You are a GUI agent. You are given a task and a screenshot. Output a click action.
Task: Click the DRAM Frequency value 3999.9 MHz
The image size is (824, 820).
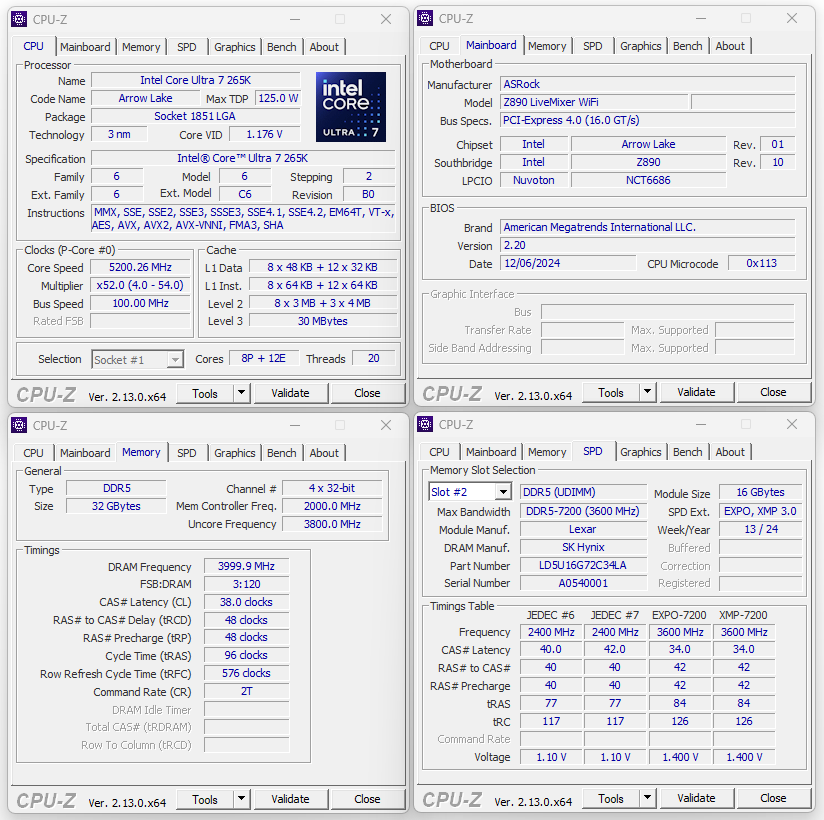click(x=246, y=566)
